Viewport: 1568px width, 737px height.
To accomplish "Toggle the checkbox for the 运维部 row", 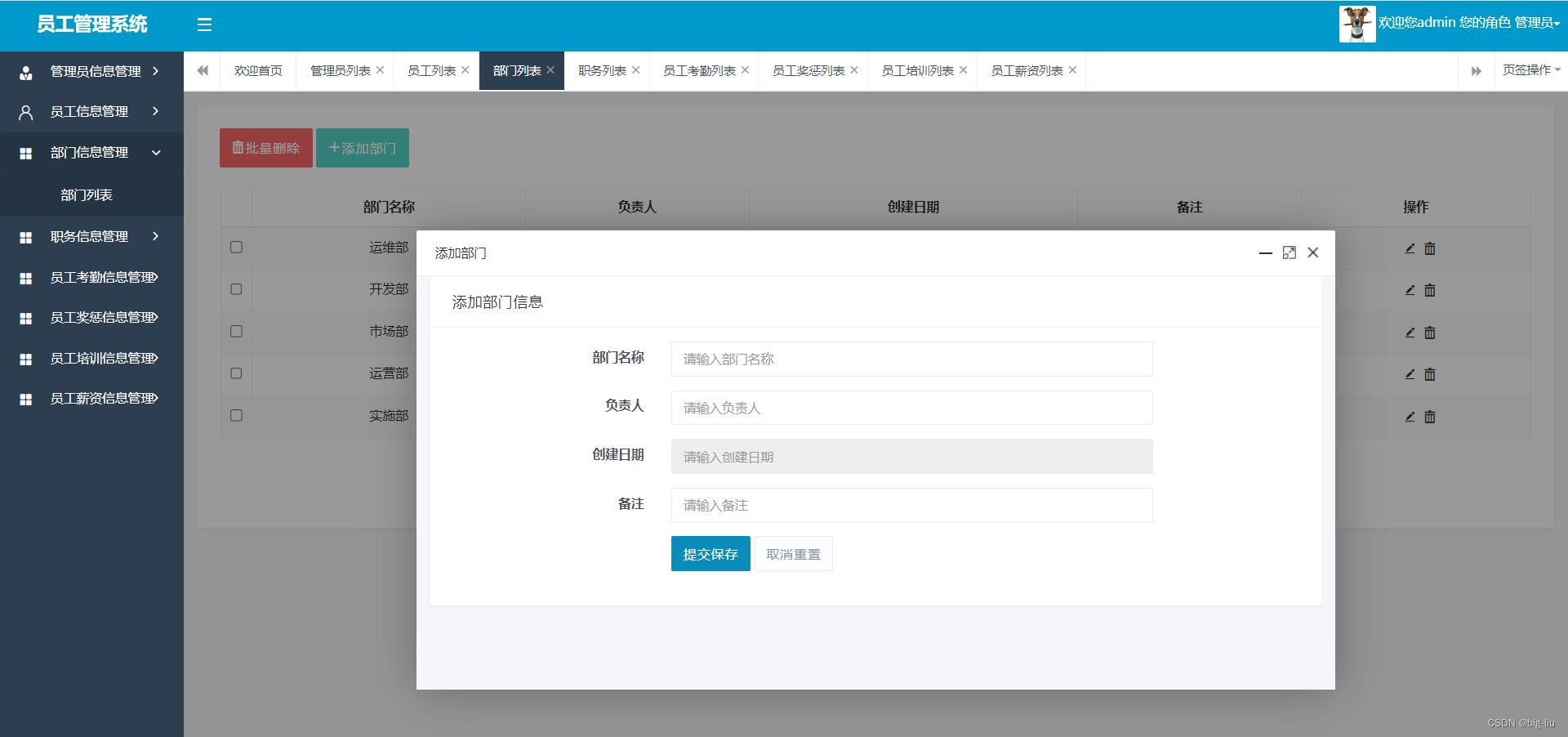I will click(x=236, y=247).
